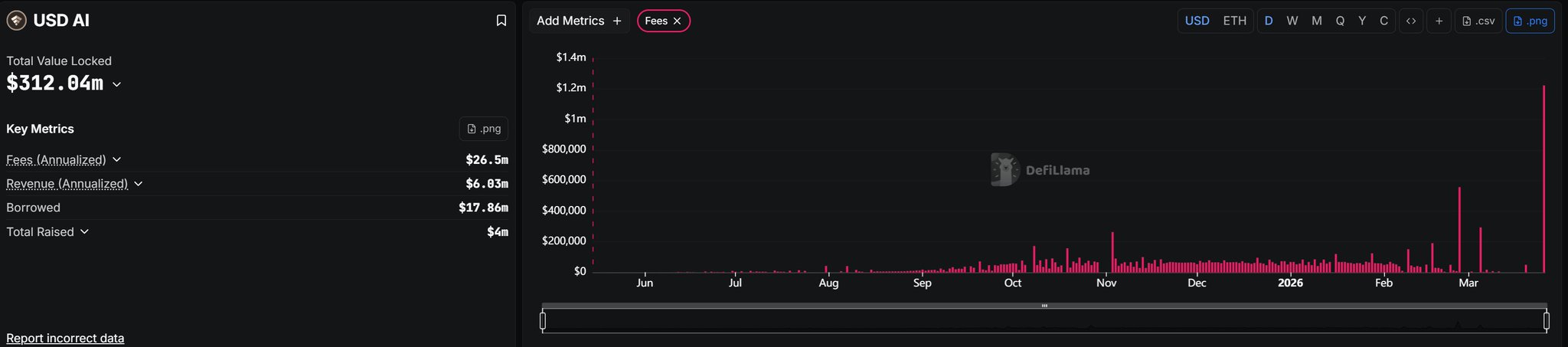Switch chart denomination to USD
Screen dimensions: 1568x347
point(1197,21)
